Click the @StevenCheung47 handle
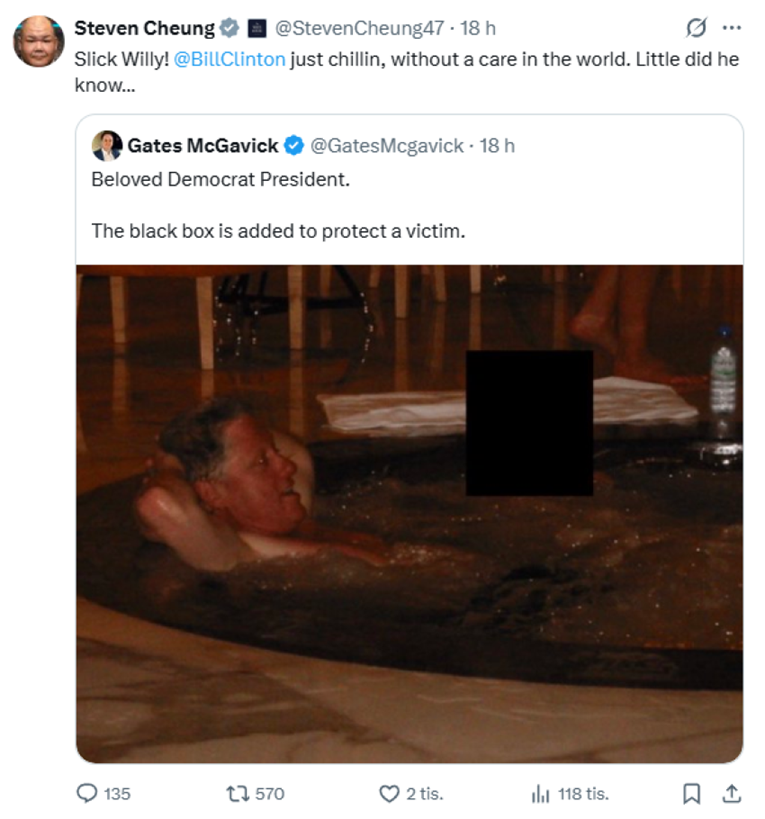The height and width of the screenshot is (819, 765). 358,28
